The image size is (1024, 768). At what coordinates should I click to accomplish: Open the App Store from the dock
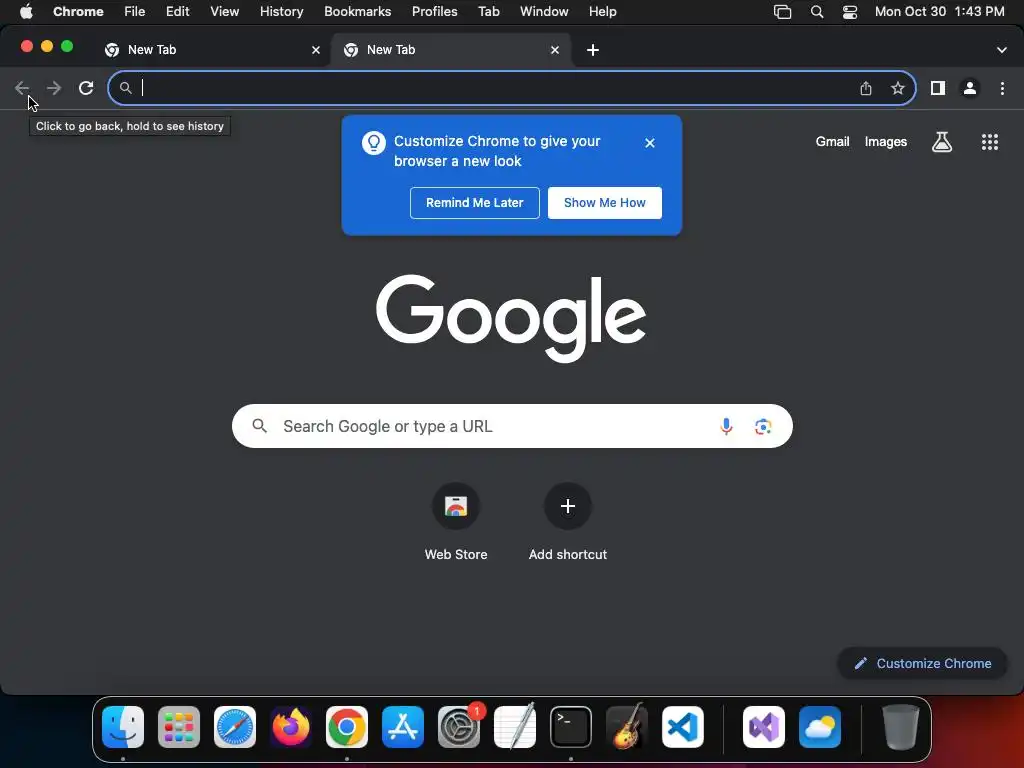403,727
